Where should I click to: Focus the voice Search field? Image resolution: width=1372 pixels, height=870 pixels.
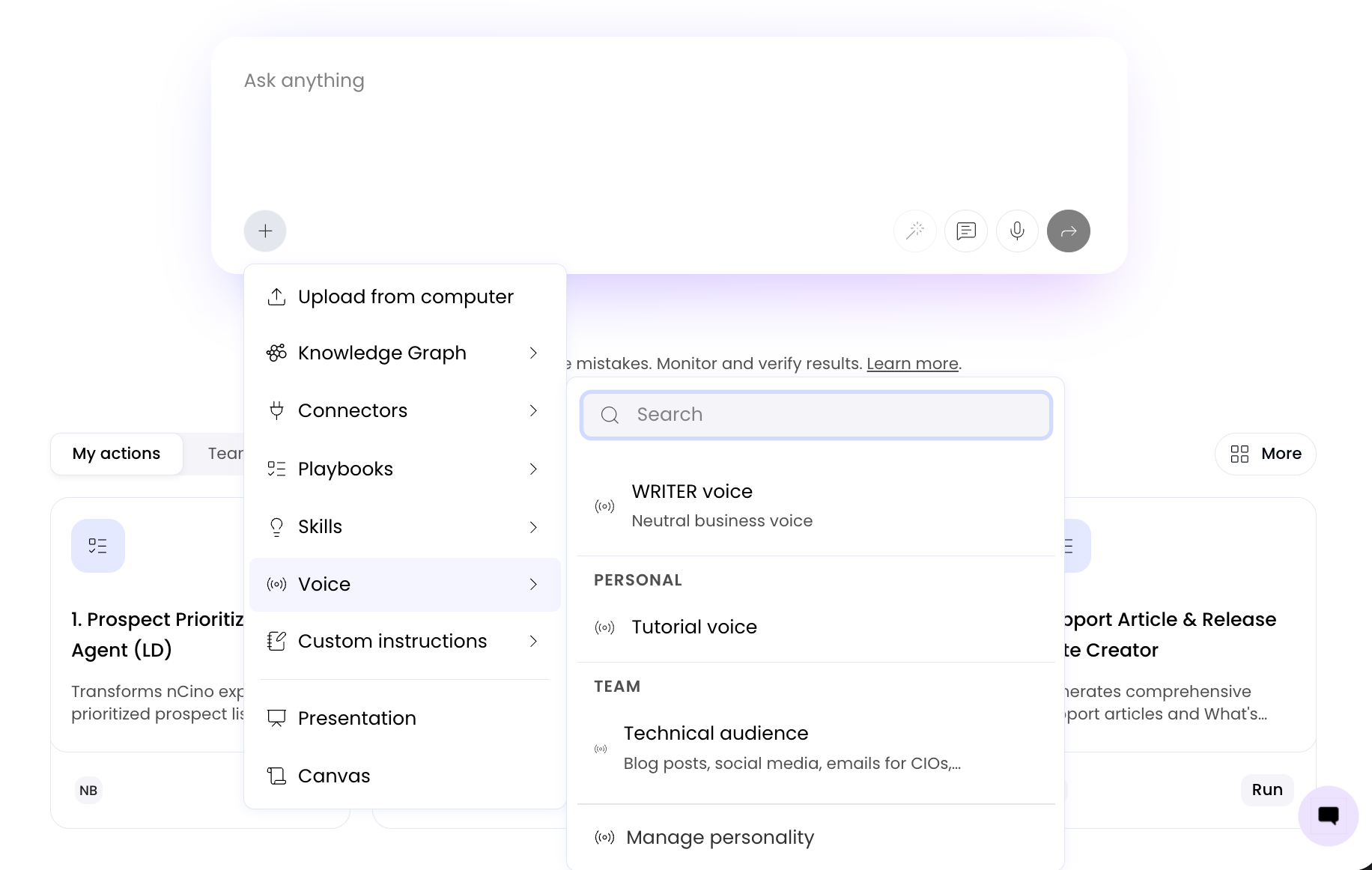pos(816,415)
